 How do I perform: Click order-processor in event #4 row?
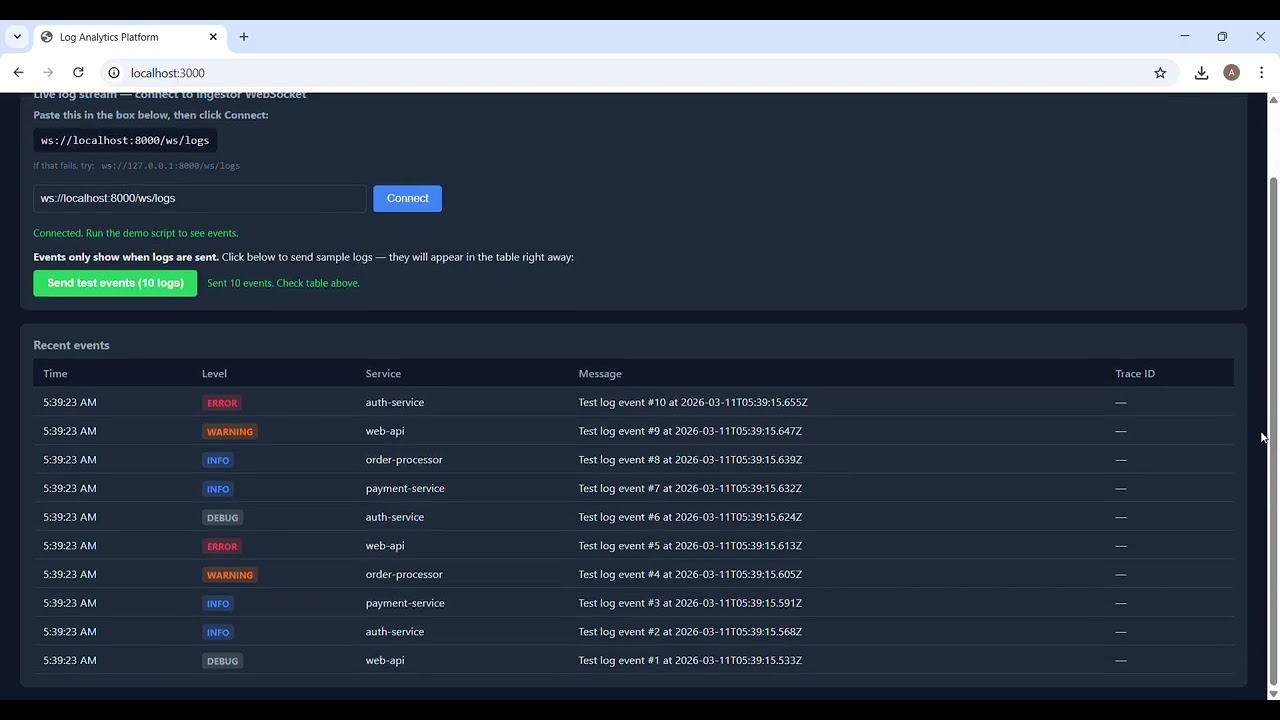(404, 574)
